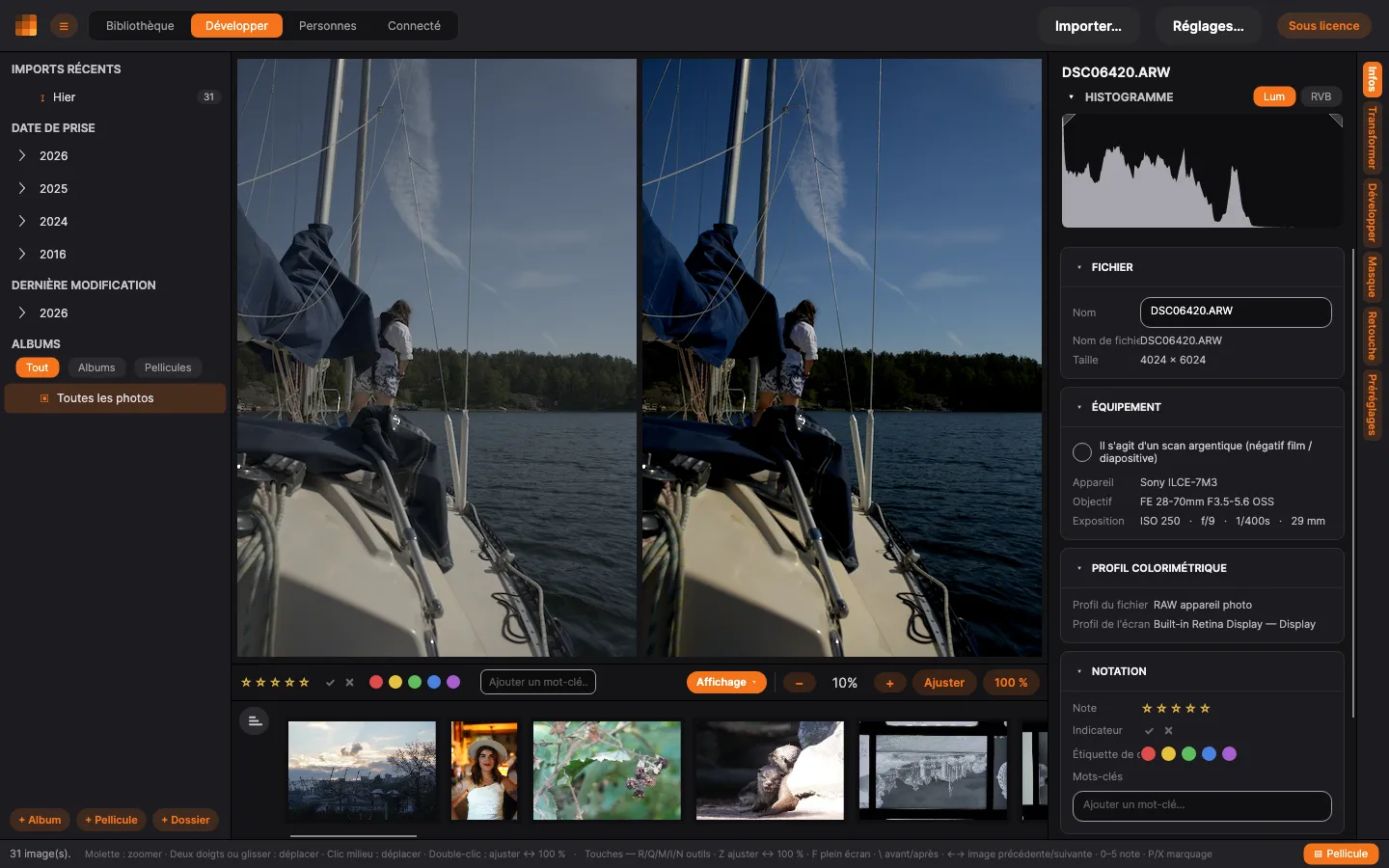Click the + Dossier button
The width and height of the screenshot is (1389, 868).
tap(185, 820)
